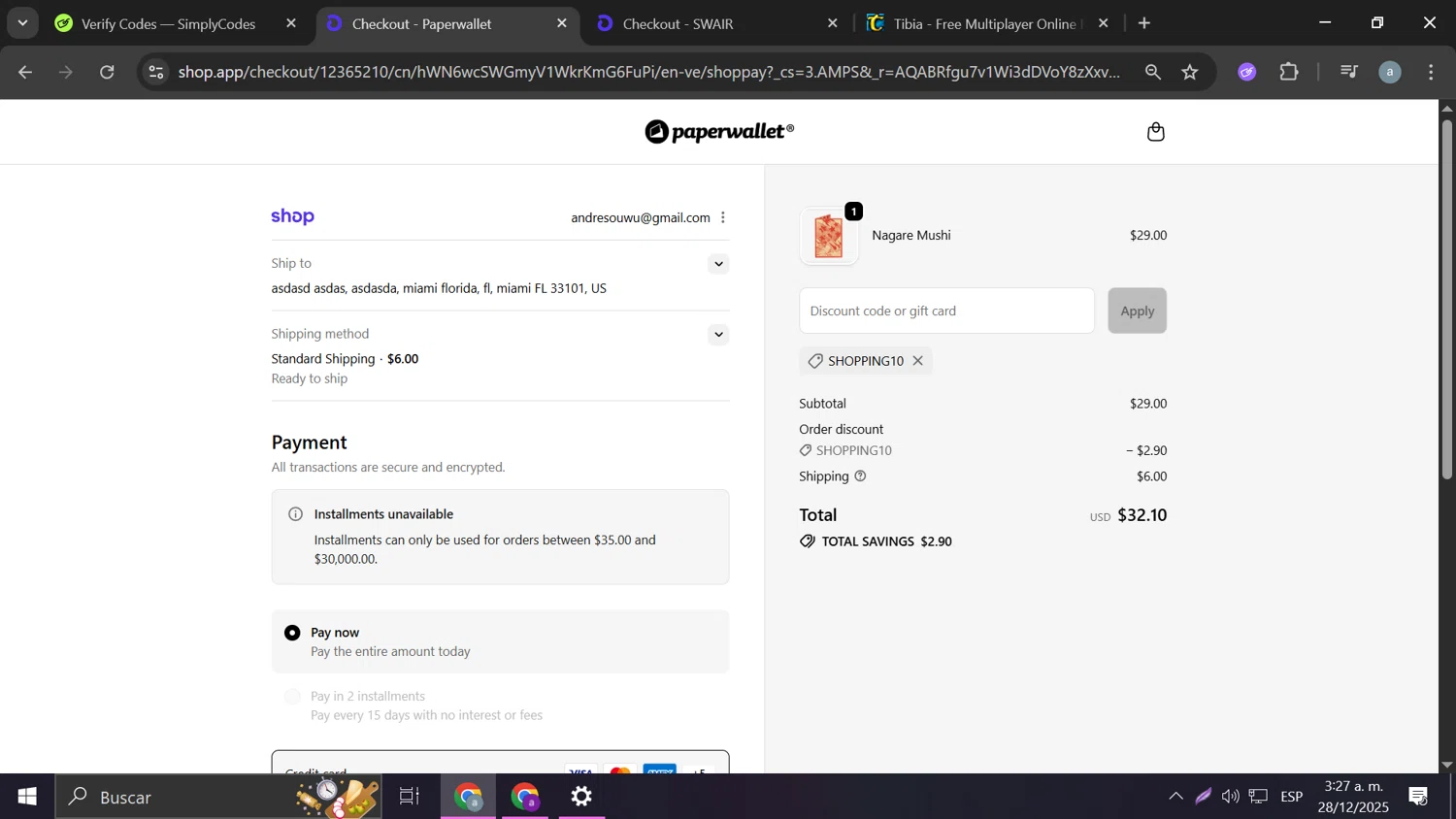Open the Extensions puzzle icon

[1289, 72]
